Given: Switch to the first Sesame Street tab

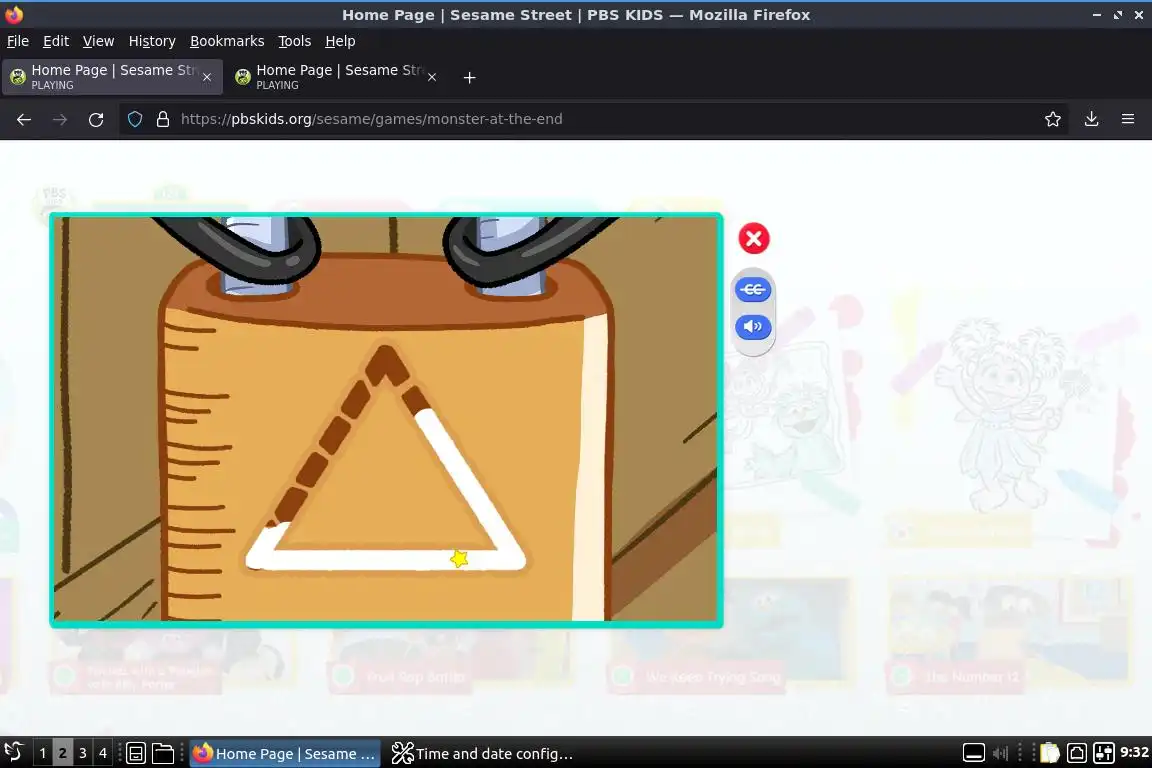Looking at the screenshot, I should tap(112, 77).
